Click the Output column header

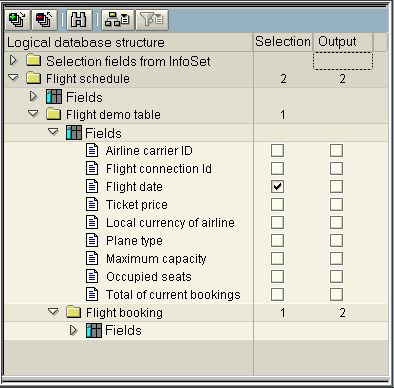click(343, 42)
